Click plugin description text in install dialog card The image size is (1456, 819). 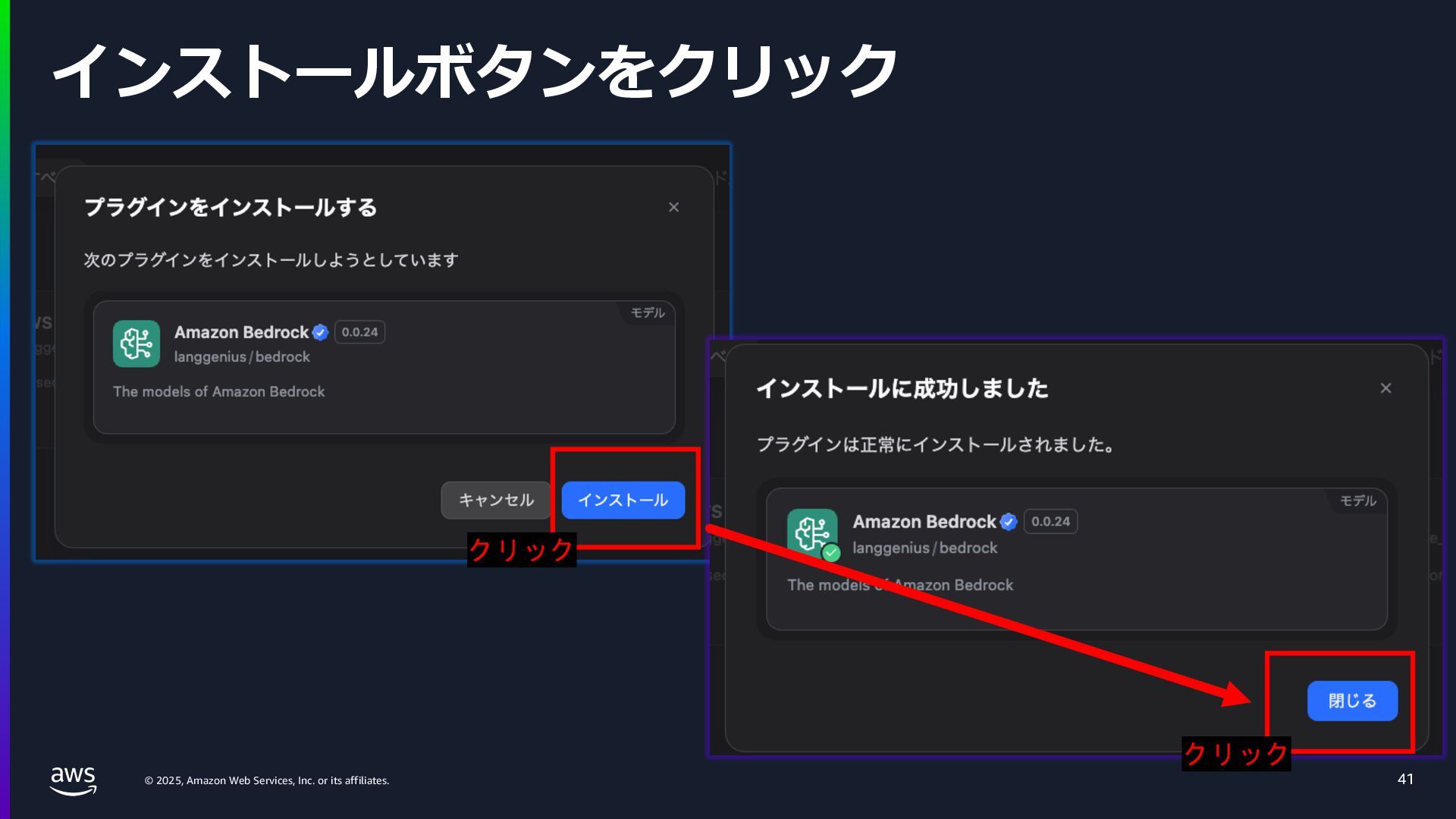click(218, 392)
